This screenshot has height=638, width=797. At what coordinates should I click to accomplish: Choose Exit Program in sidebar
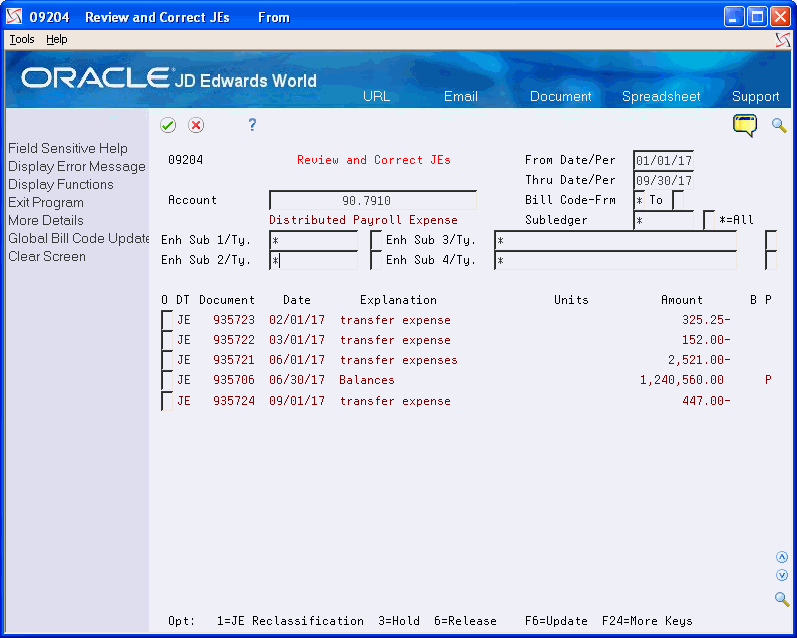click(x=46, y=202)
